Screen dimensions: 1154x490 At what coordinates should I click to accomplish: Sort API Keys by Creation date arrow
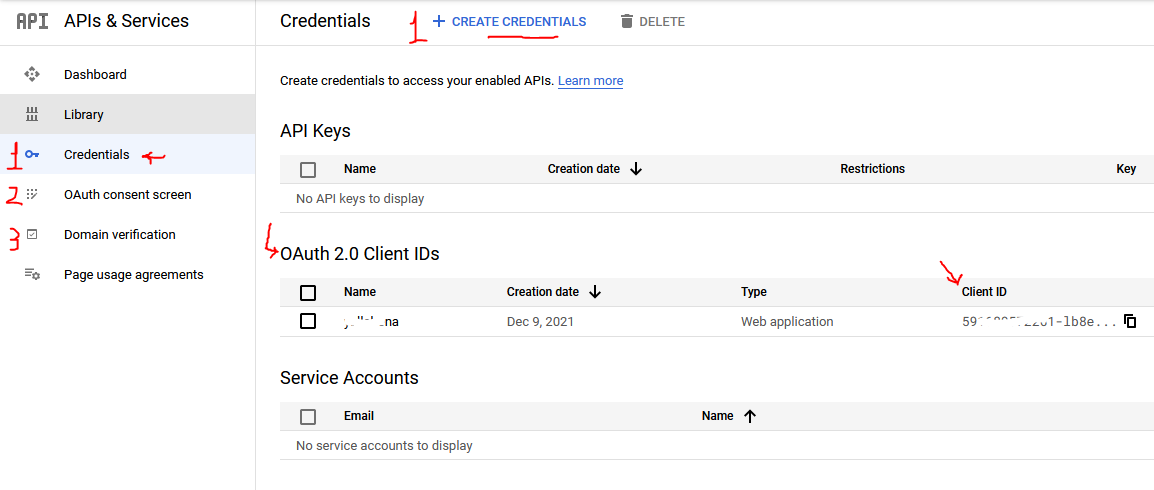[637, 169]
